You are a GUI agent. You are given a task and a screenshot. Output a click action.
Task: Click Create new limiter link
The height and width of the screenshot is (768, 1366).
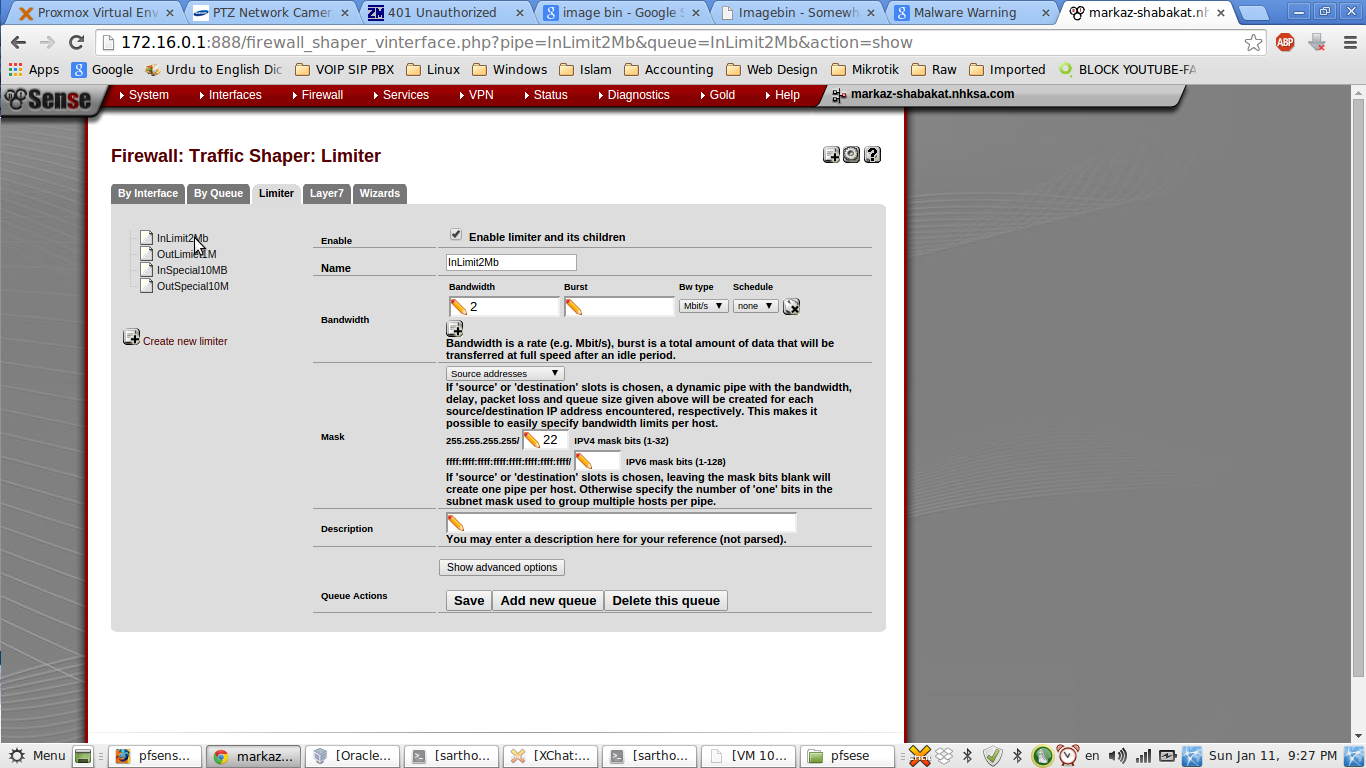[185, 341]
